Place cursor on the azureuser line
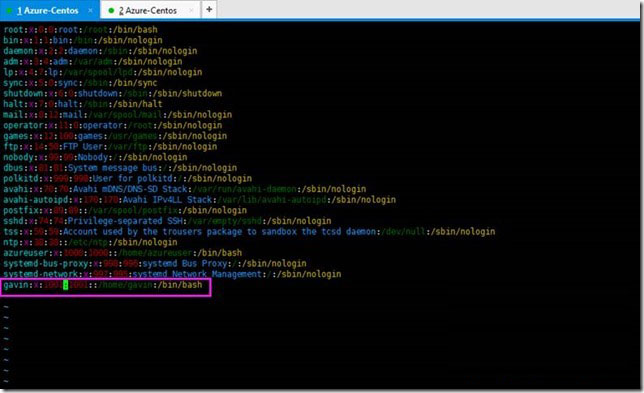 tap(123, 253)
